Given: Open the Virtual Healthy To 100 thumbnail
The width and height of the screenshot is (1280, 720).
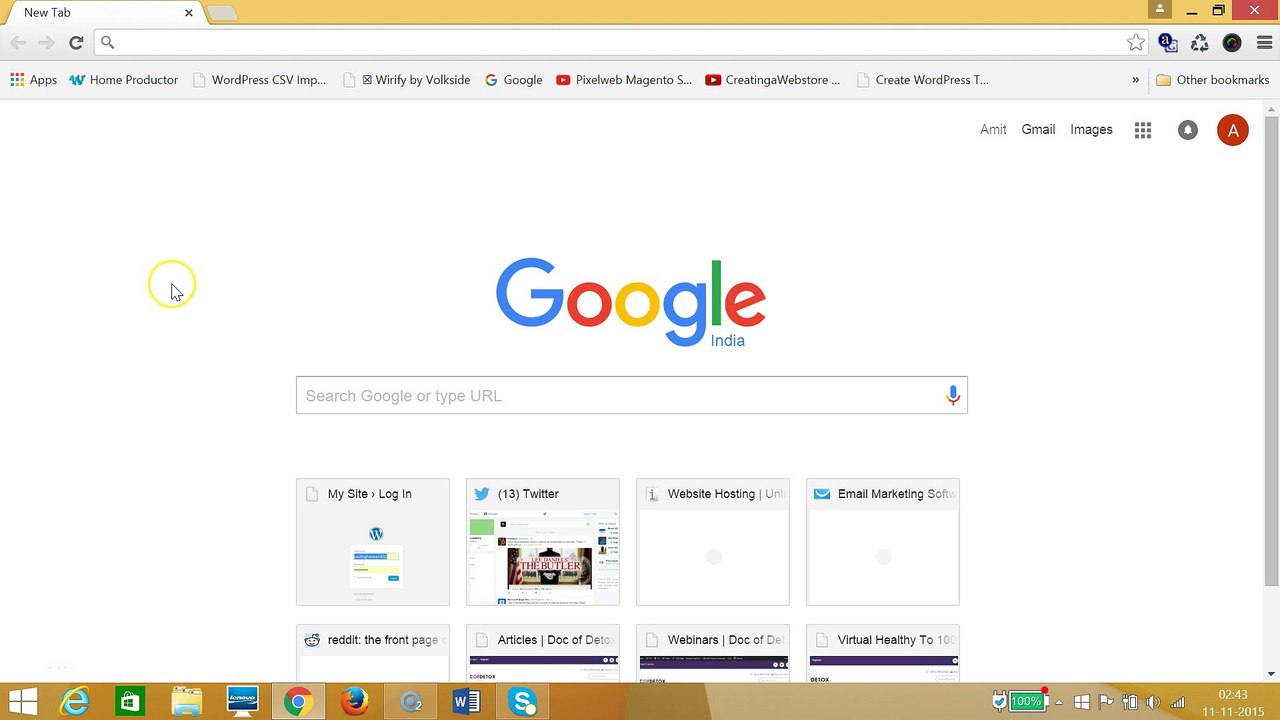Looking at the screenshot, I should (883, 653).
